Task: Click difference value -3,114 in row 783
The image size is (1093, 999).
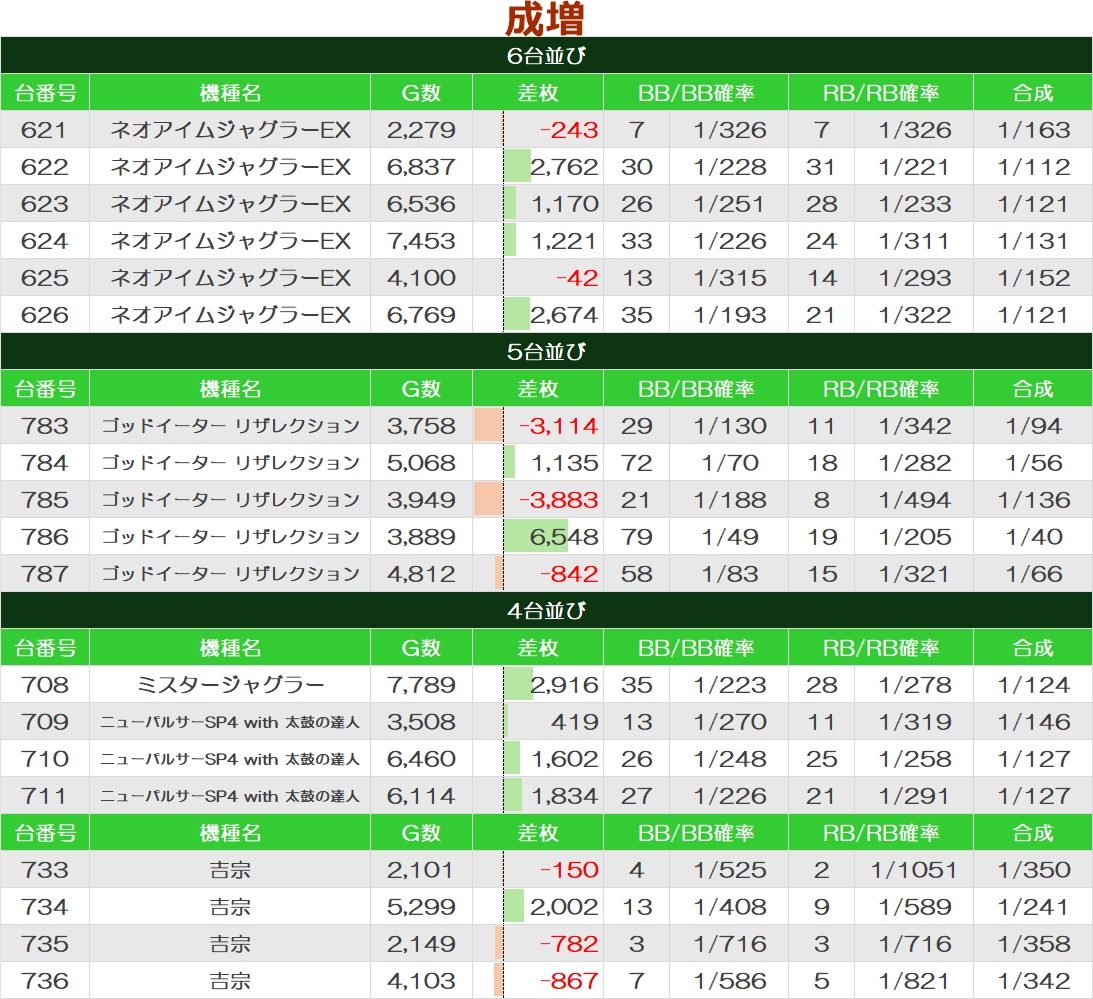Action: point(558,425)
